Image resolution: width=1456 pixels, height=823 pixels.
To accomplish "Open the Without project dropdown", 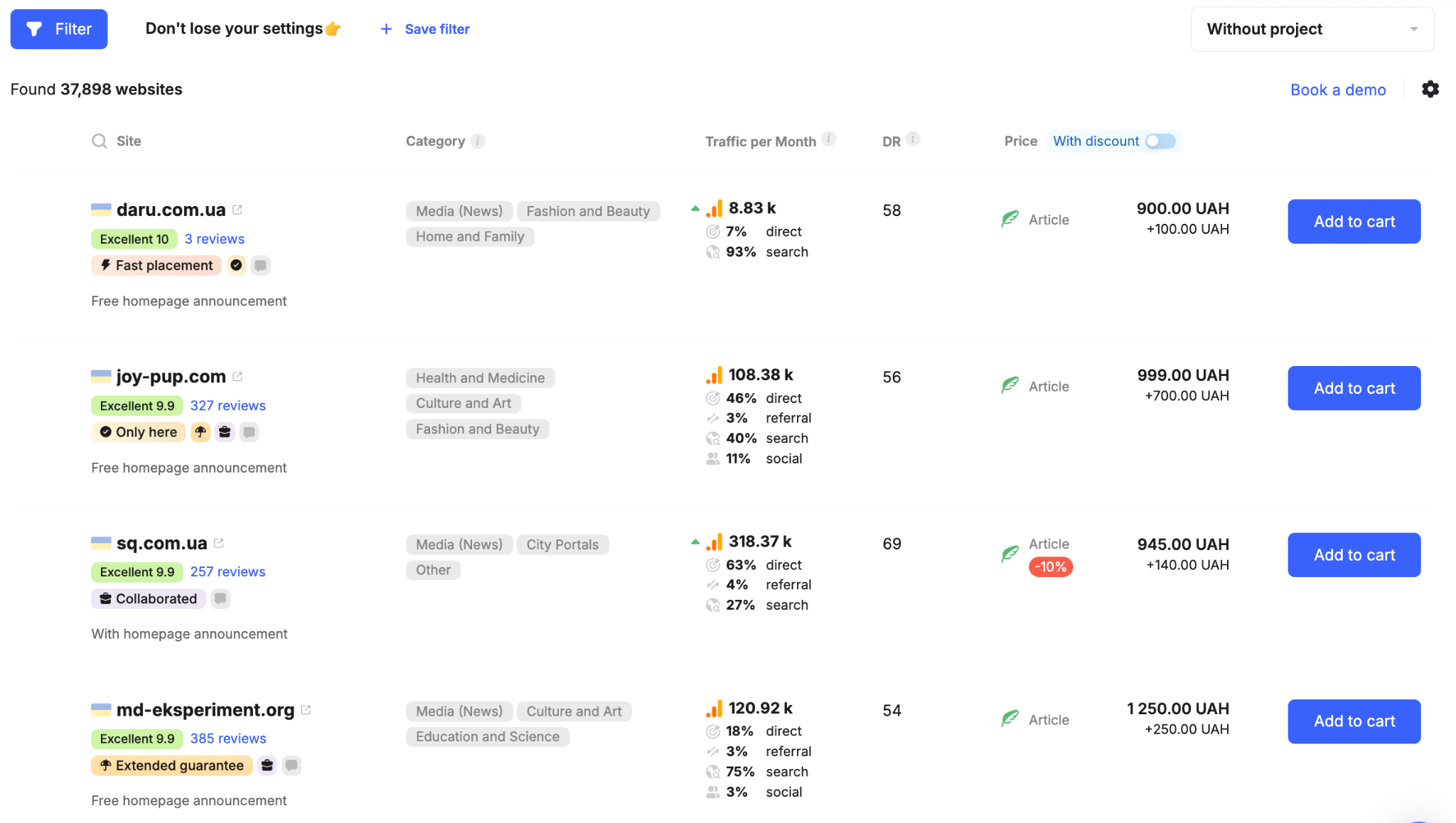I will coord(1312,29).
